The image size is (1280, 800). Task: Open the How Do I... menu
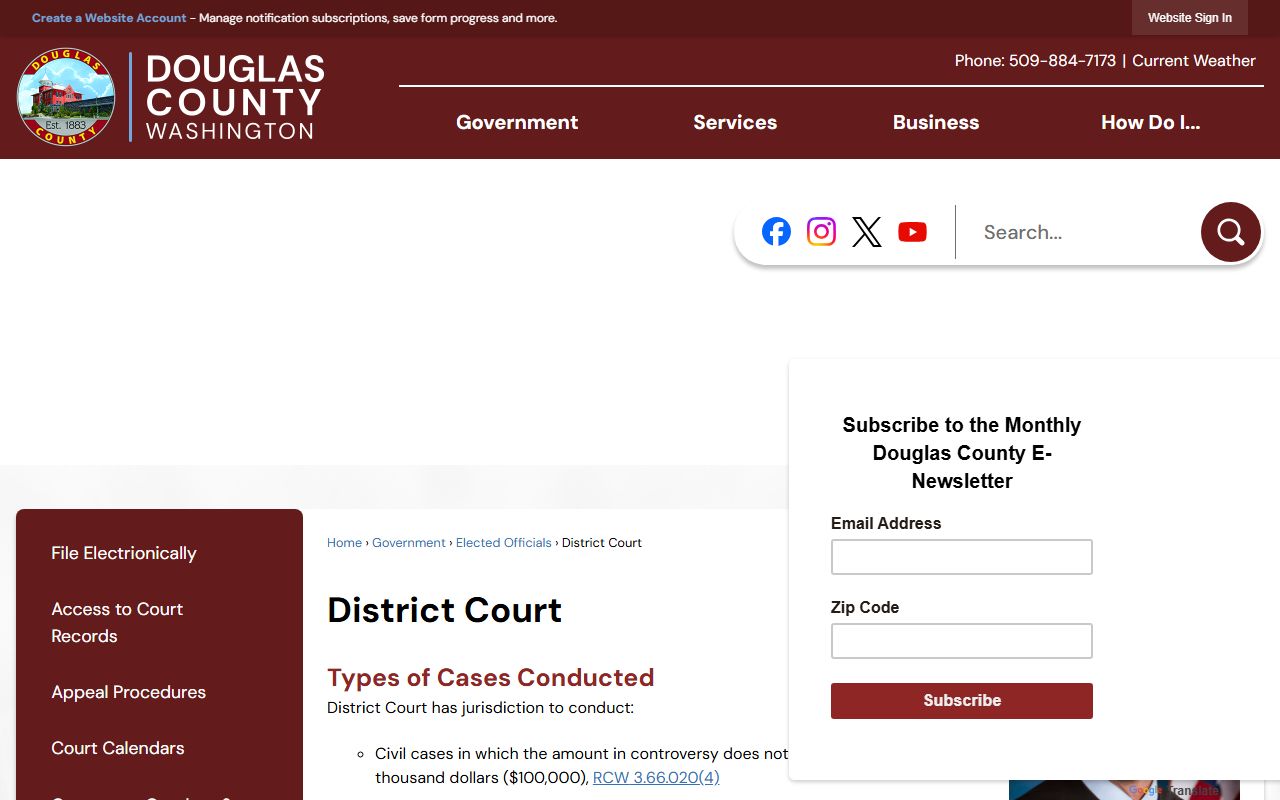click(1150, 122)
